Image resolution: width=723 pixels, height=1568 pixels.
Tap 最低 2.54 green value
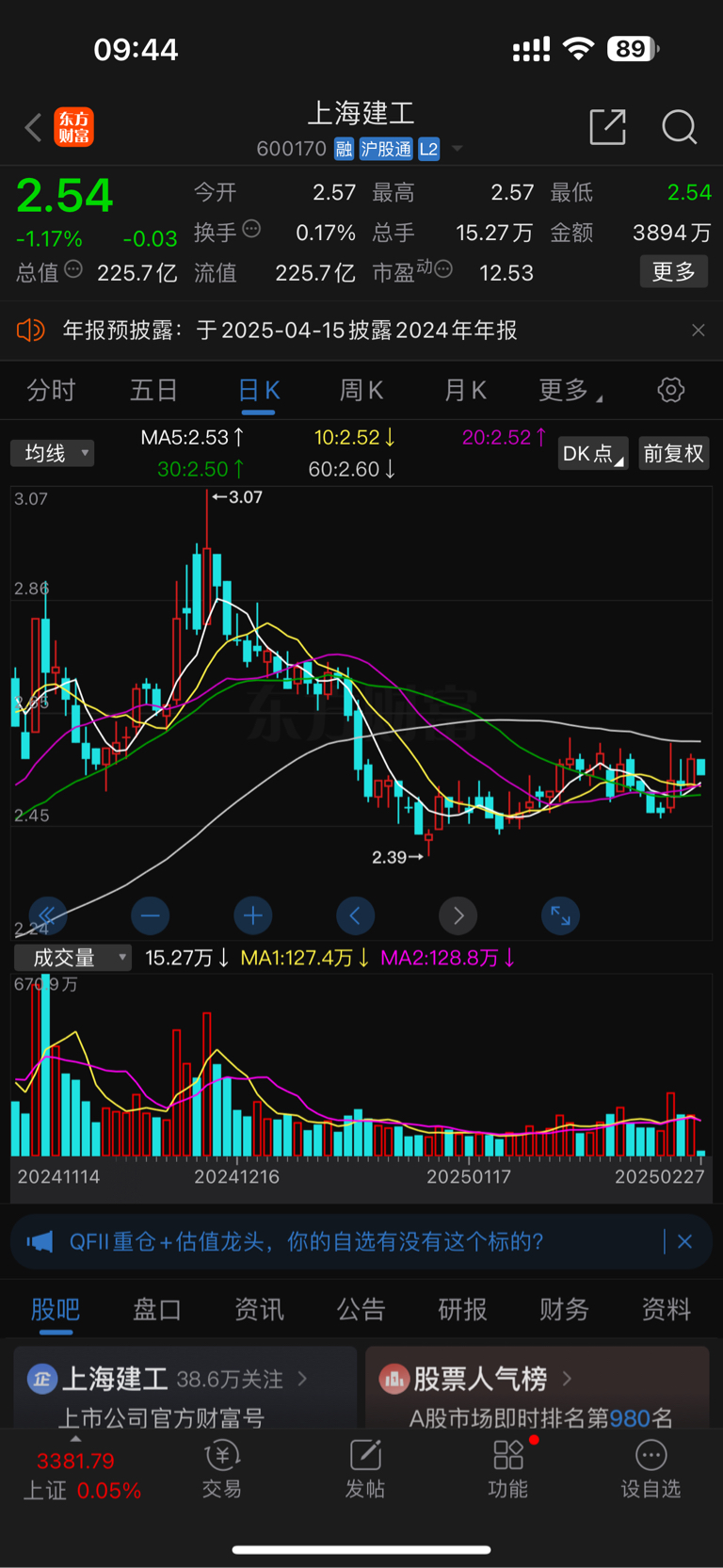(x=689, y=193)
